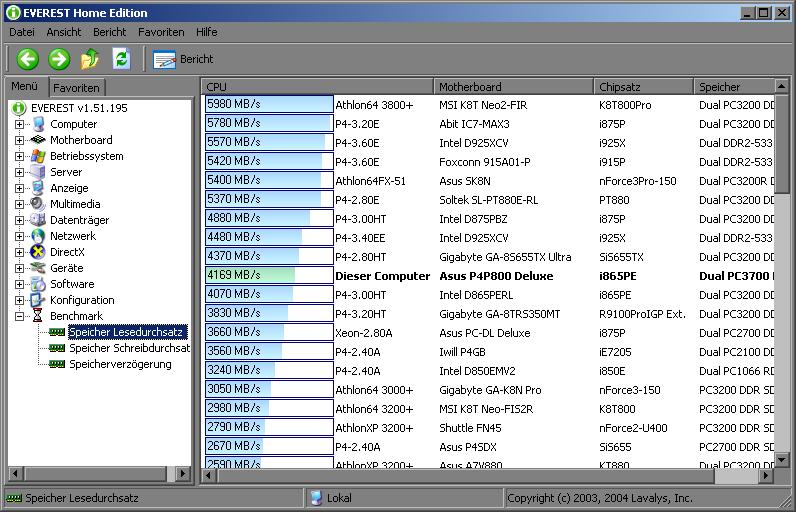Click the 5980 MB/s result bar
This screenshot has width=796, height=512.
[x=269, y=104]
